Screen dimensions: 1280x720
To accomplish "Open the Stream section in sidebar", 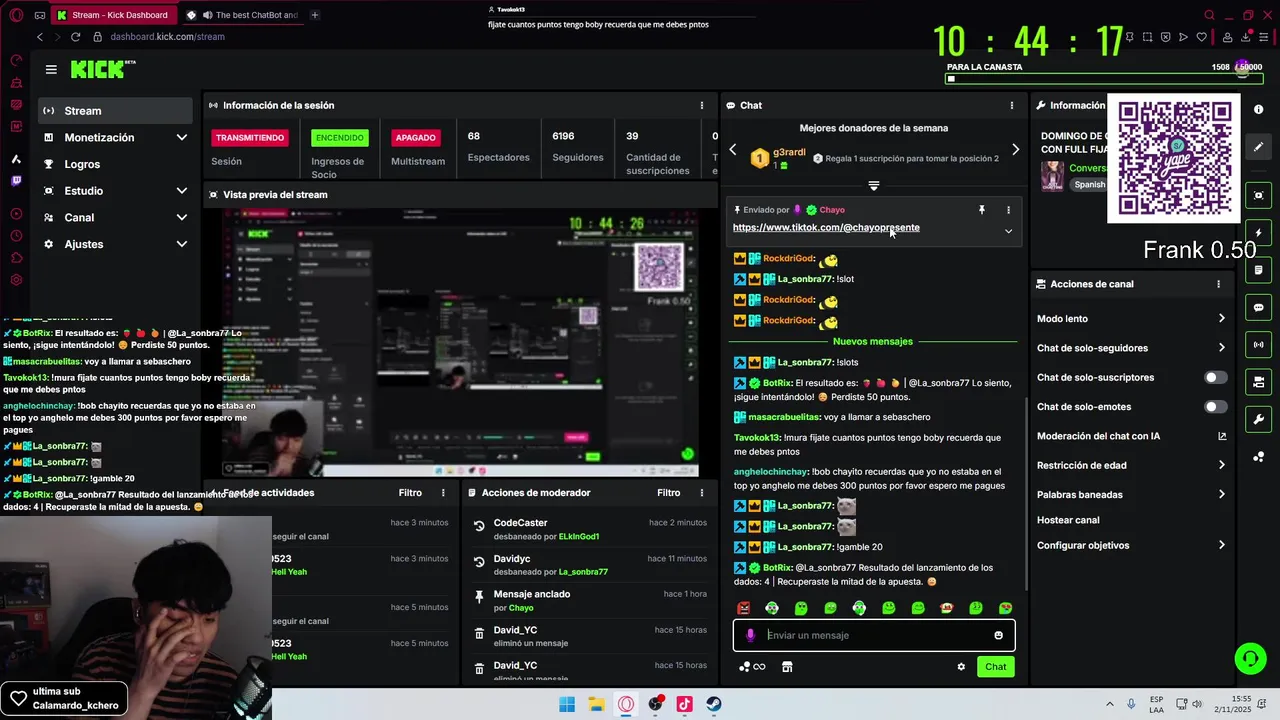I will tap(115, 111).
